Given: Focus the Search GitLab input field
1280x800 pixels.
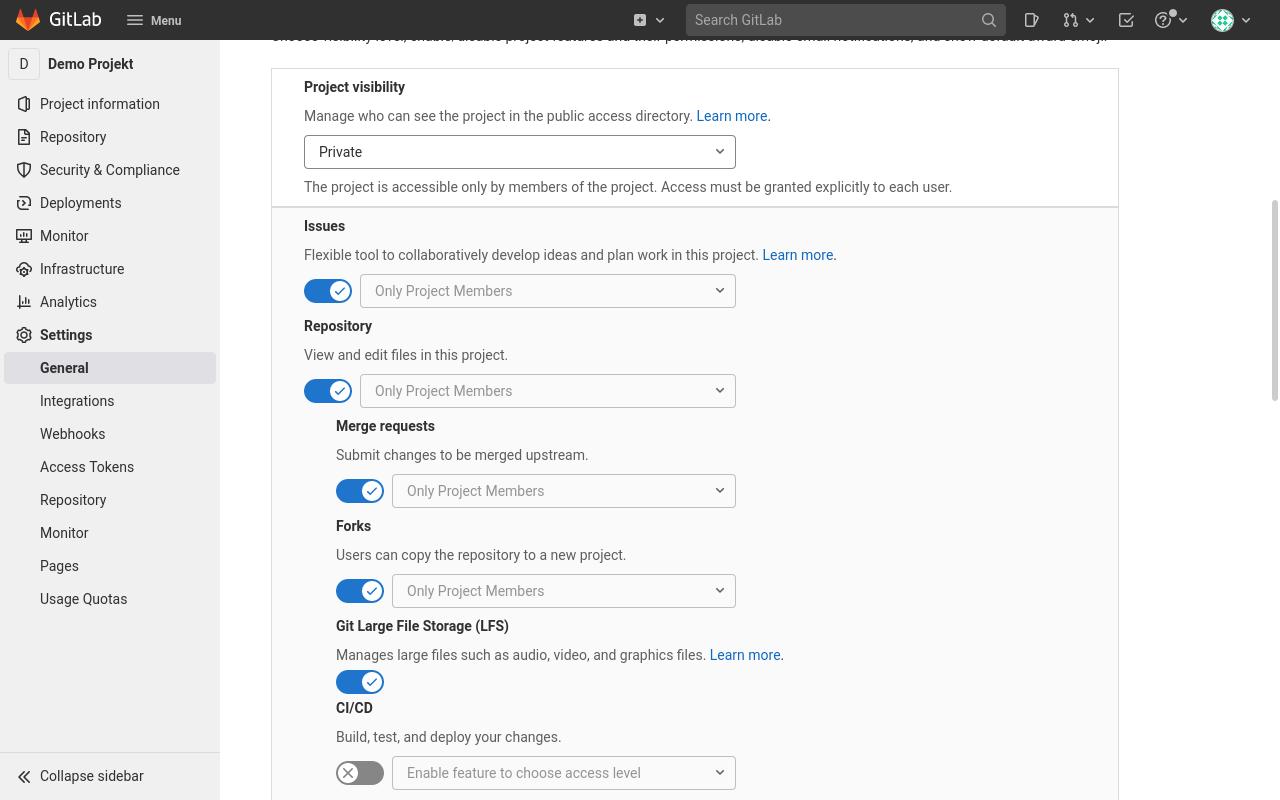Looking at the screenshot, I should [830, 20].
